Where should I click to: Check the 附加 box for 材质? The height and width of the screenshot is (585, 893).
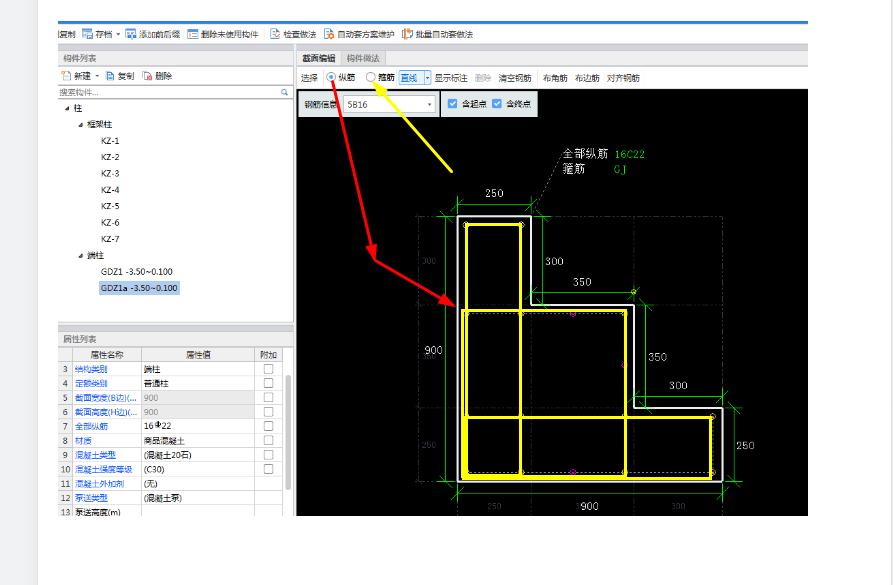(x=268, y=440)
